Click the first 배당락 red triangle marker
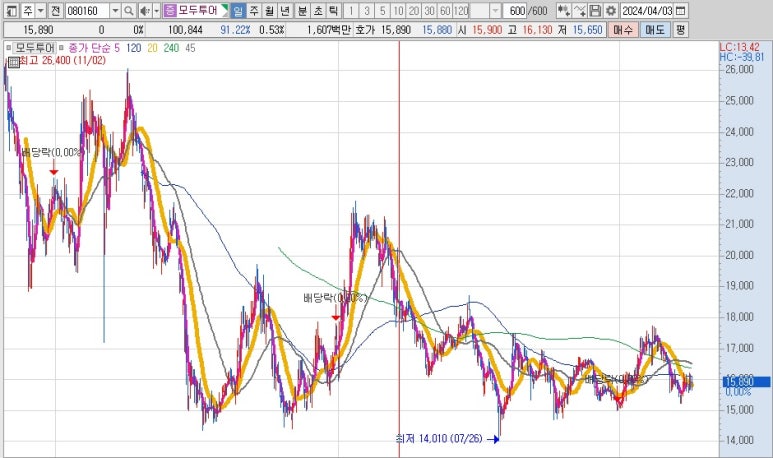The height and width of the screenshot is (458, 773). click(54, 172)
